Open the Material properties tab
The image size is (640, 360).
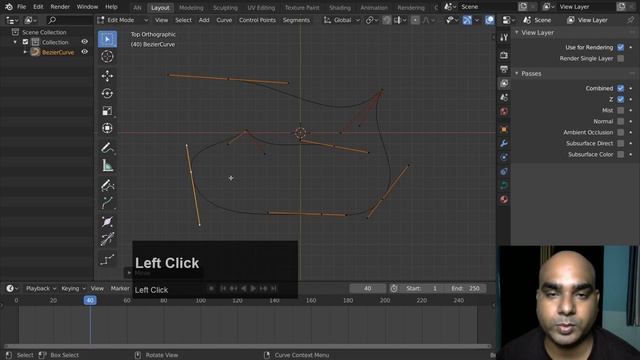click(504, 199)
